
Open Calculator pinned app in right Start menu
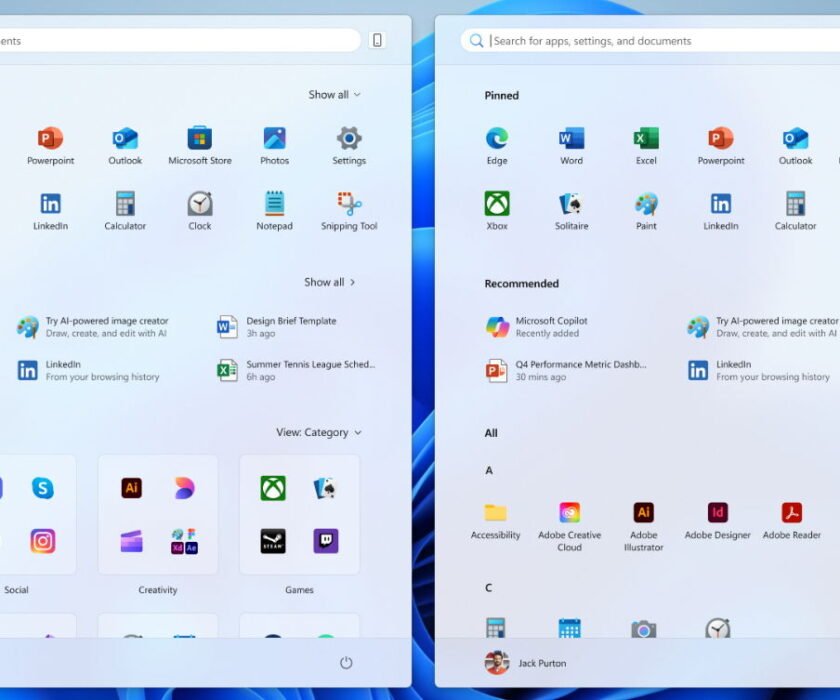(796, 211)
